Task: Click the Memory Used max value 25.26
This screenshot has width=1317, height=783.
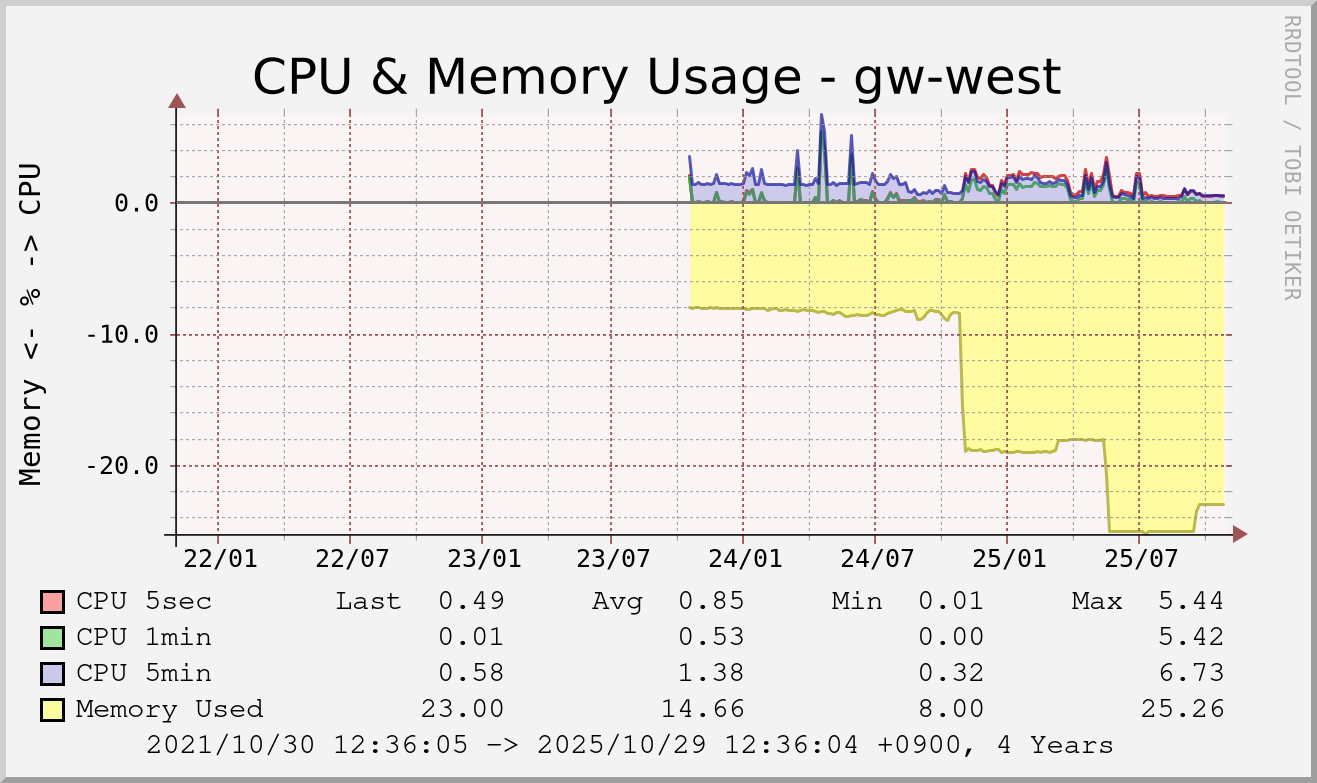Action: (1182, 710)
